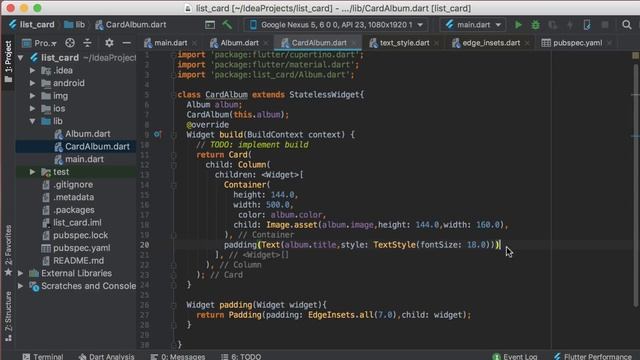Click CardAlbum.dart breadcrumb in navigation bar
The width and height of the screenshot is (640, 360).
pos(131,25)
